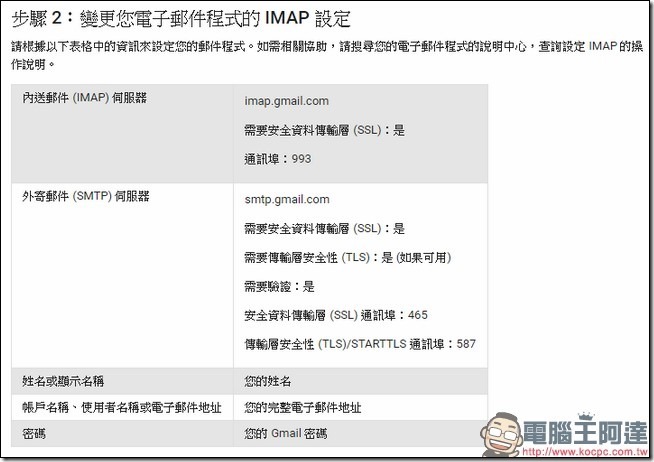This screenshot has width=654, height=462.
Task: Click the '密碼' row label
Action: (34, 434)
